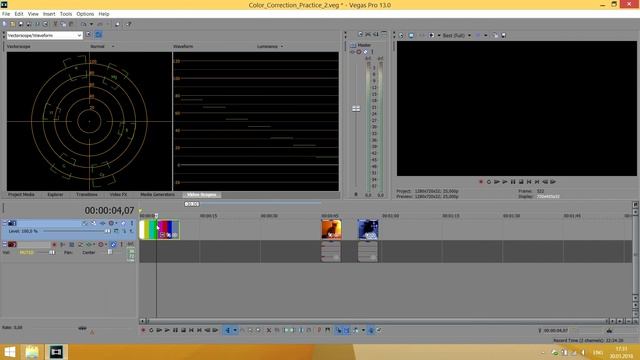Viewport: 640px width, 360px height.
Task: Open the Insert menu
Action: click(x=49, y=14)
